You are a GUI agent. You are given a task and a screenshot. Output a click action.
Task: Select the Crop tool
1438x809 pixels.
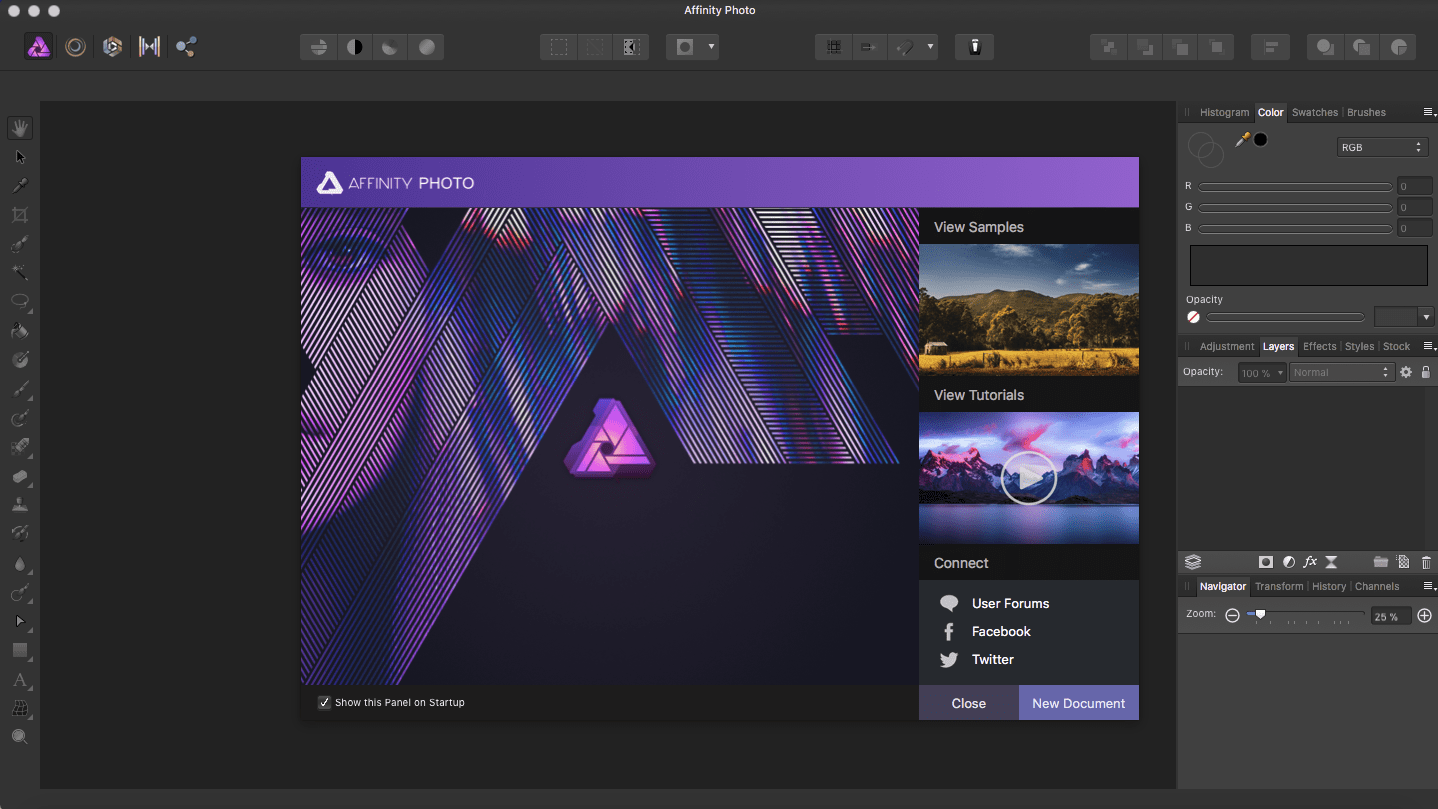[19, 214]
